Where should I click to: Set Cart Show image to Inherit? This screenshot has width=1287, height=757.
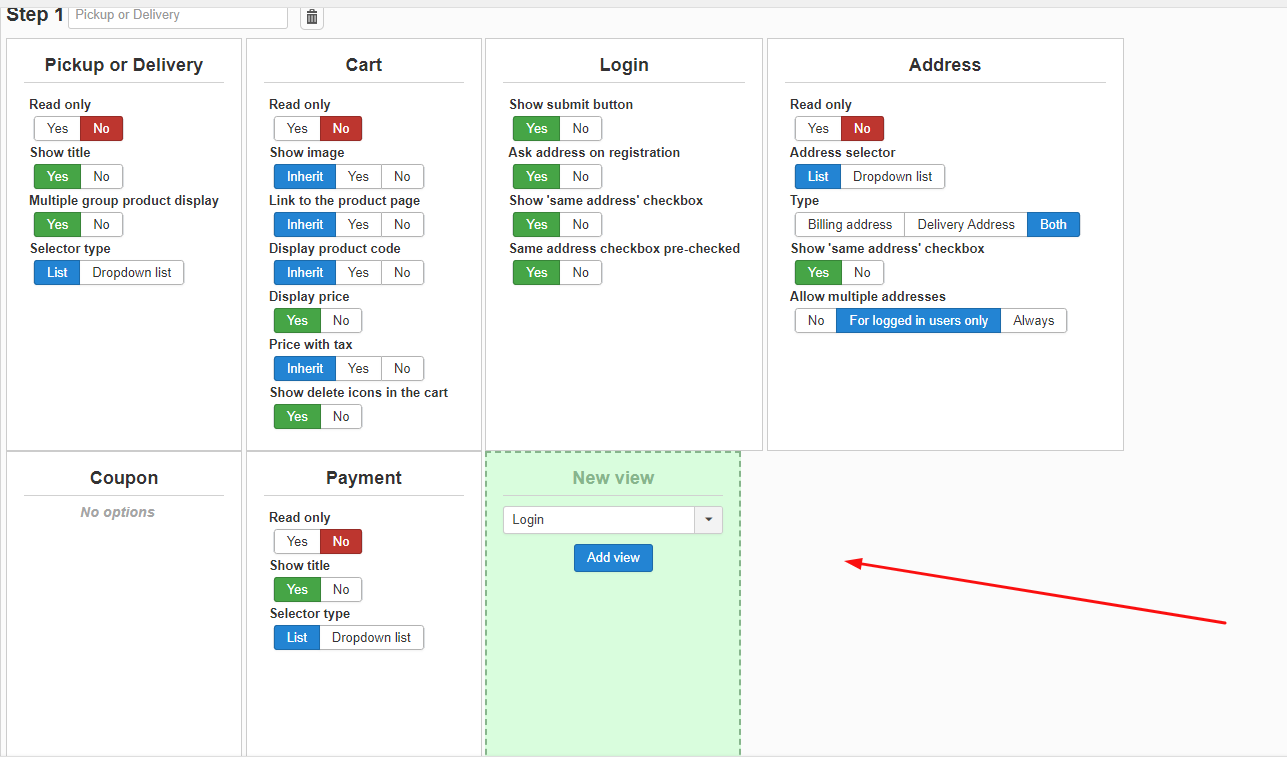click(305, 176)
